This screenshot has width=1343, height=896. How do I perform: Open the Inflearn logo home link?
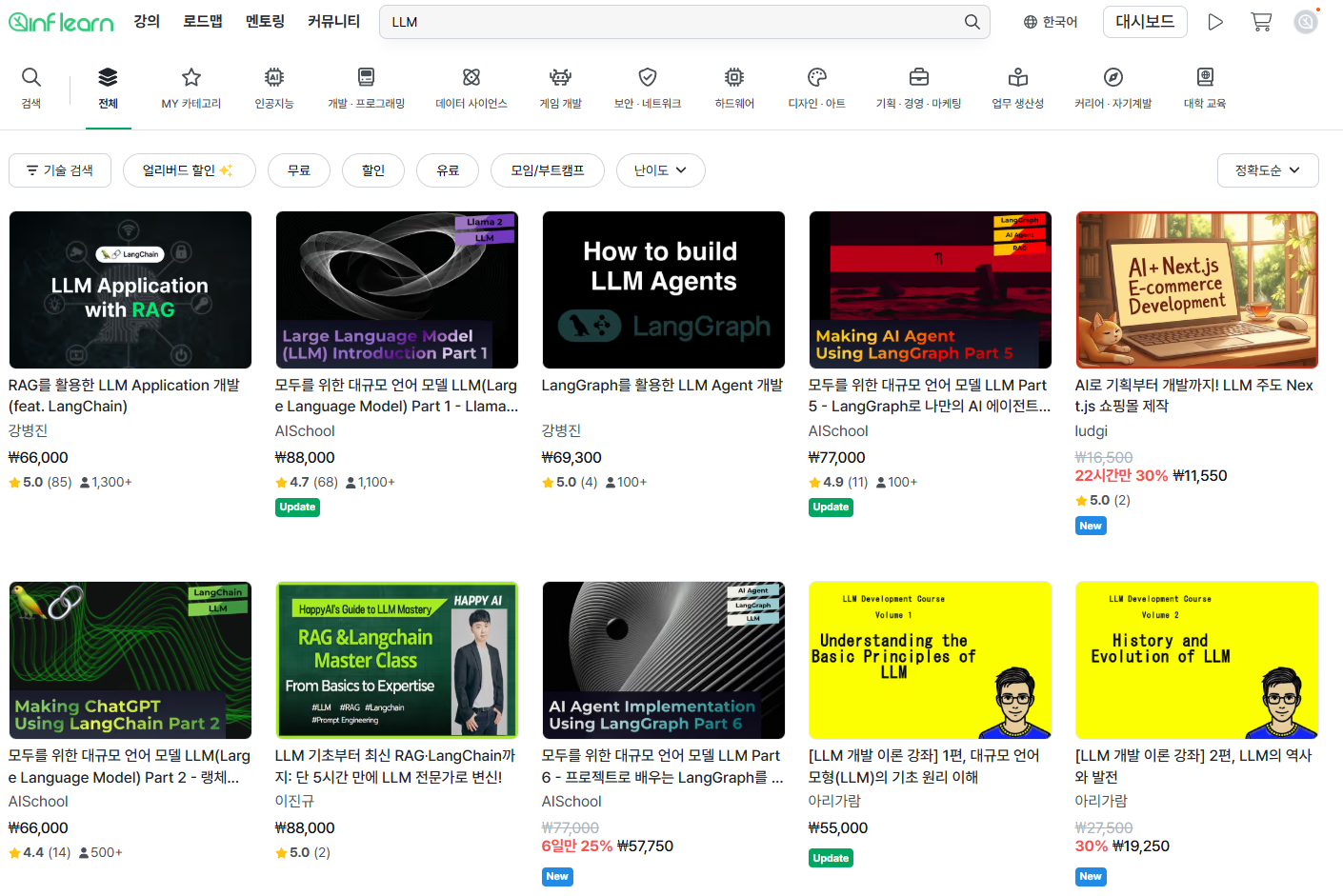click(x=61, y=22)
